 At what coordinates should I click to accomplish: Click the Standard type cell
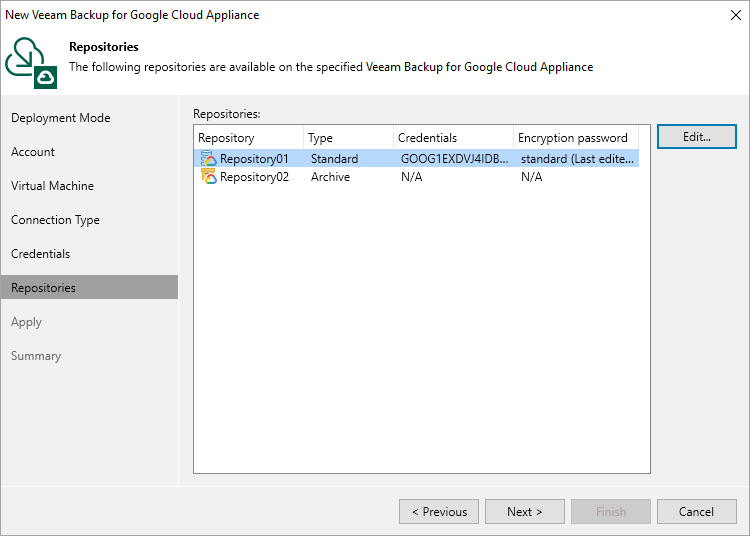[334, 159]
